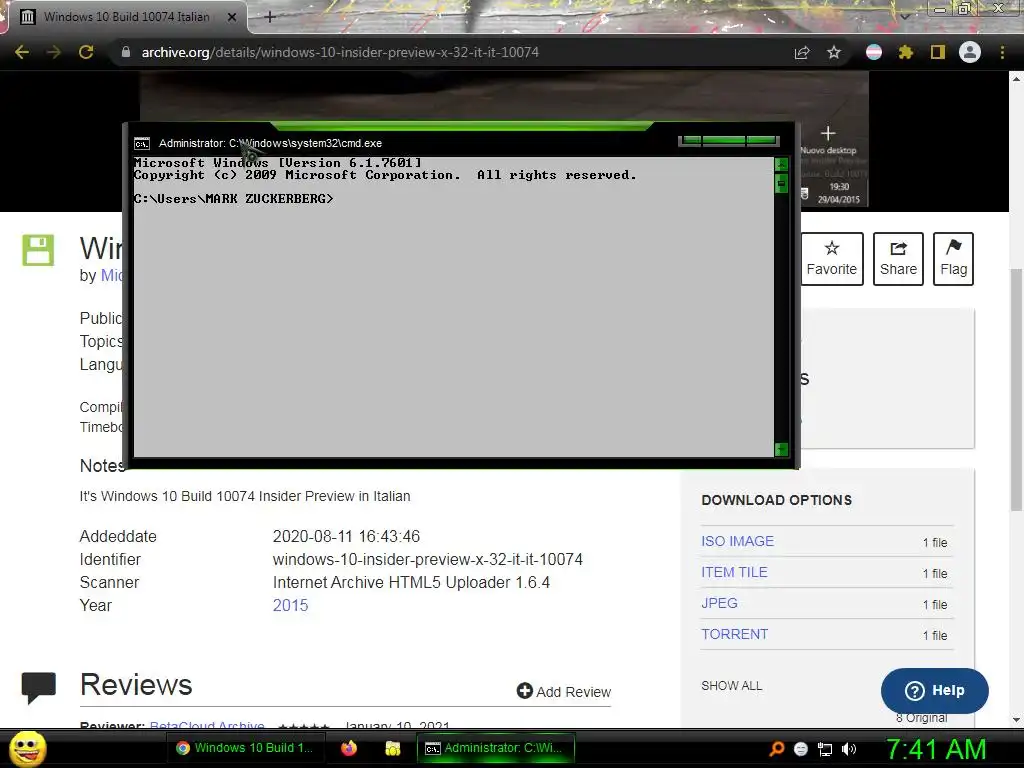This screenshot has width=1024, height=768.
Task: Click the Identifier value windows-10-insider-preview-x-32-it-it-10074
Action: click(428, 560)
